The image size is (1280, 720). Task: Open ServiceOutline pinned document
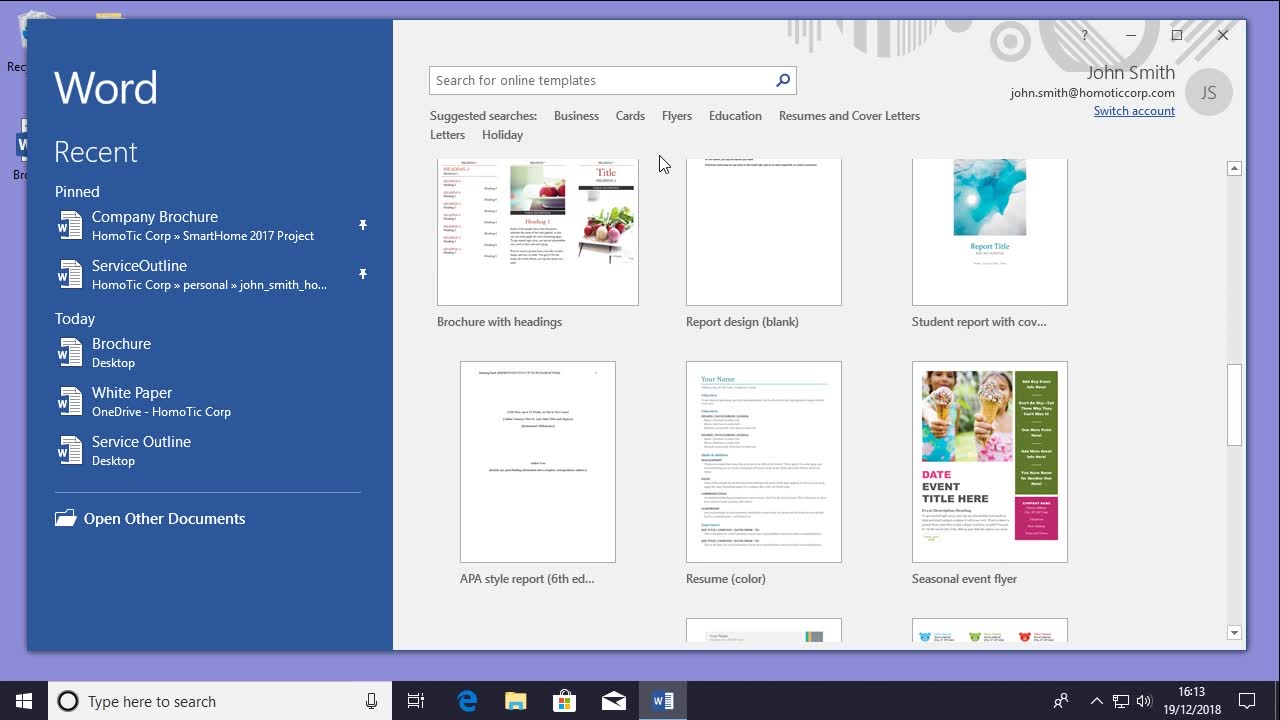pyautogui.click(x=212, y=275)
